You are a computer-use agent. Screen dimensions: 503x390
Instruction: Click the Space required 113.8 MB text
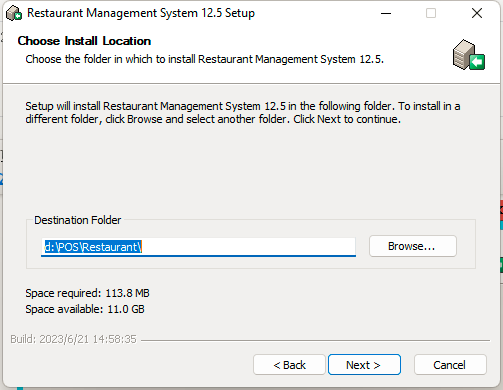tap(87, 293)
